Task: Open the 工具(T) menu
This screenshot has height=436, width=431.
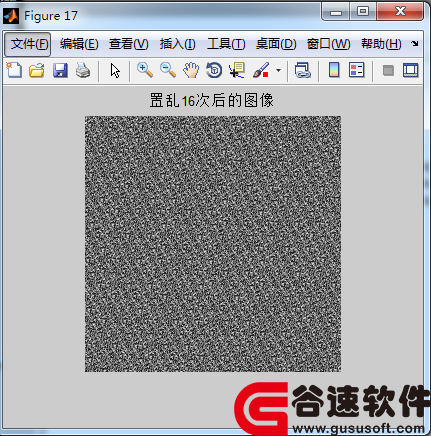Action: click(226, 44)
